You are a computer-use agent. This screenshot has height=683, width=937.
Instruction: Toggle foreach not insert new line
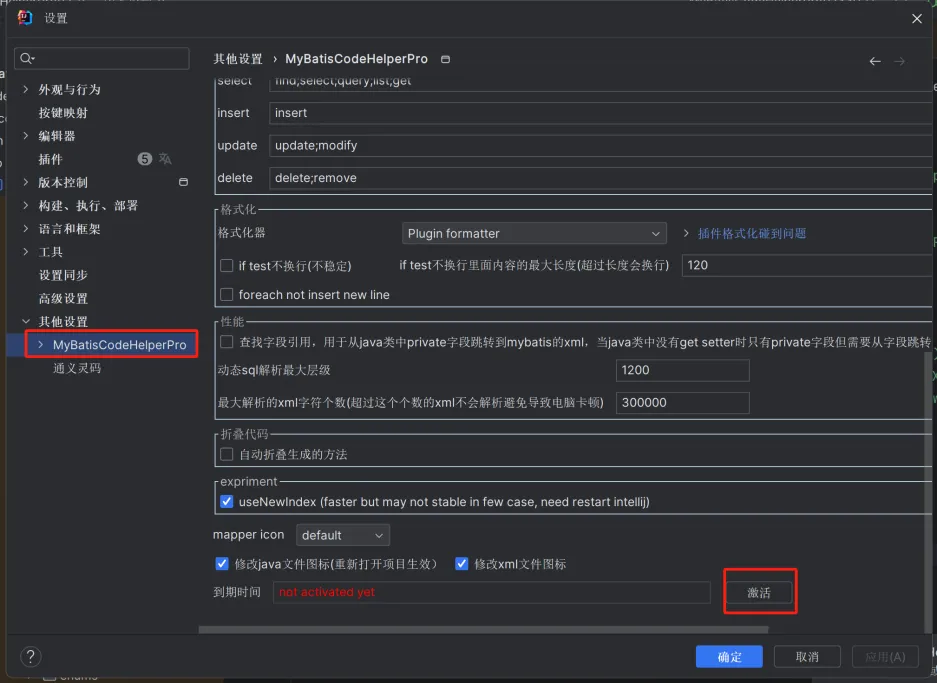pyautogui.click(x=226, y=295)
